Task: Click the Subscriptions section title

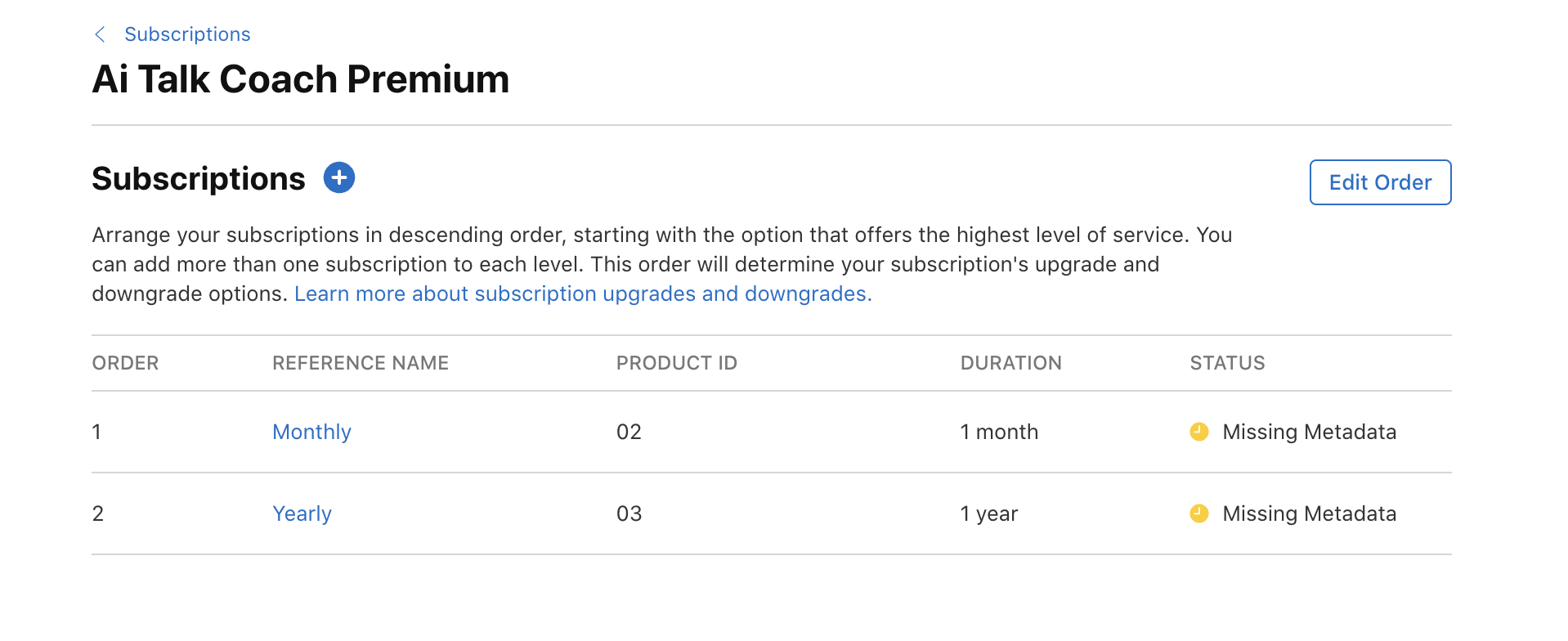Action: click(199, 178)
